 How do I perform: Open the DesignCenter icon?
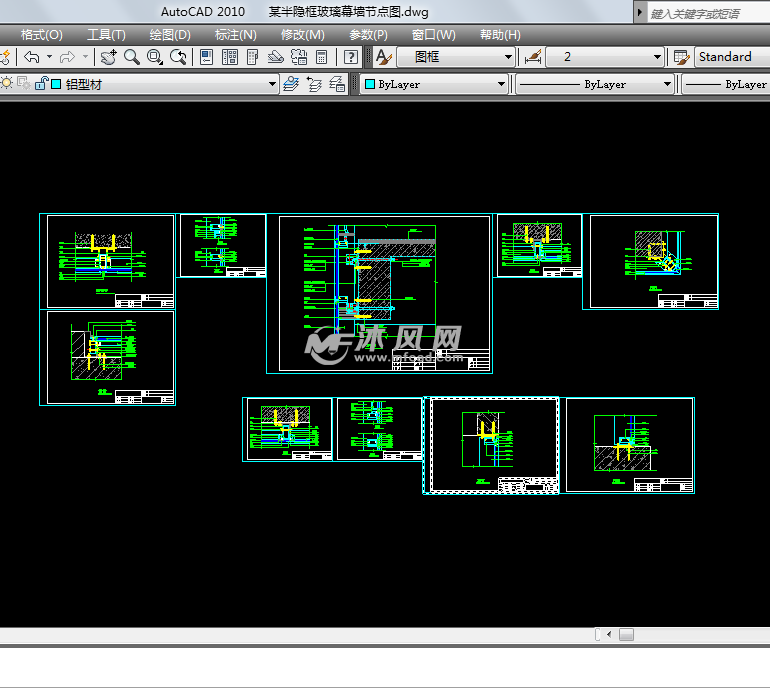point(230,57)
